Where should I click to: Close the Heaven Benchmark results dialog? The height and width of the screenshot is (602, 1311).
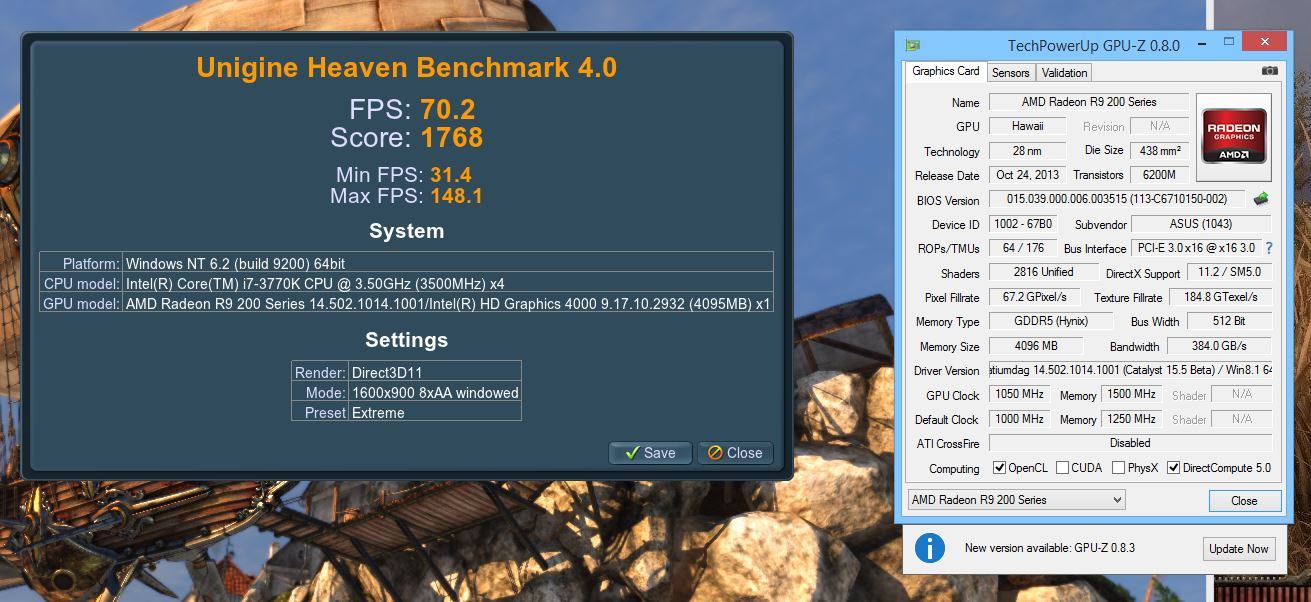click(x=734, y=453)
